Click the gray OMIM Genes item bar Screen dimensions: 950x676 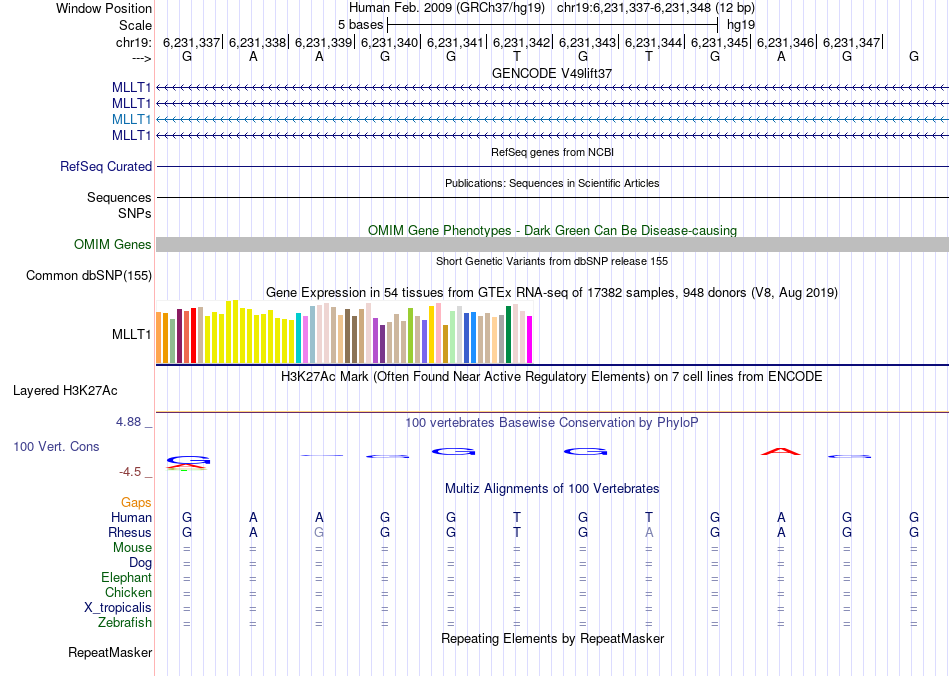(x=552, y=244)
